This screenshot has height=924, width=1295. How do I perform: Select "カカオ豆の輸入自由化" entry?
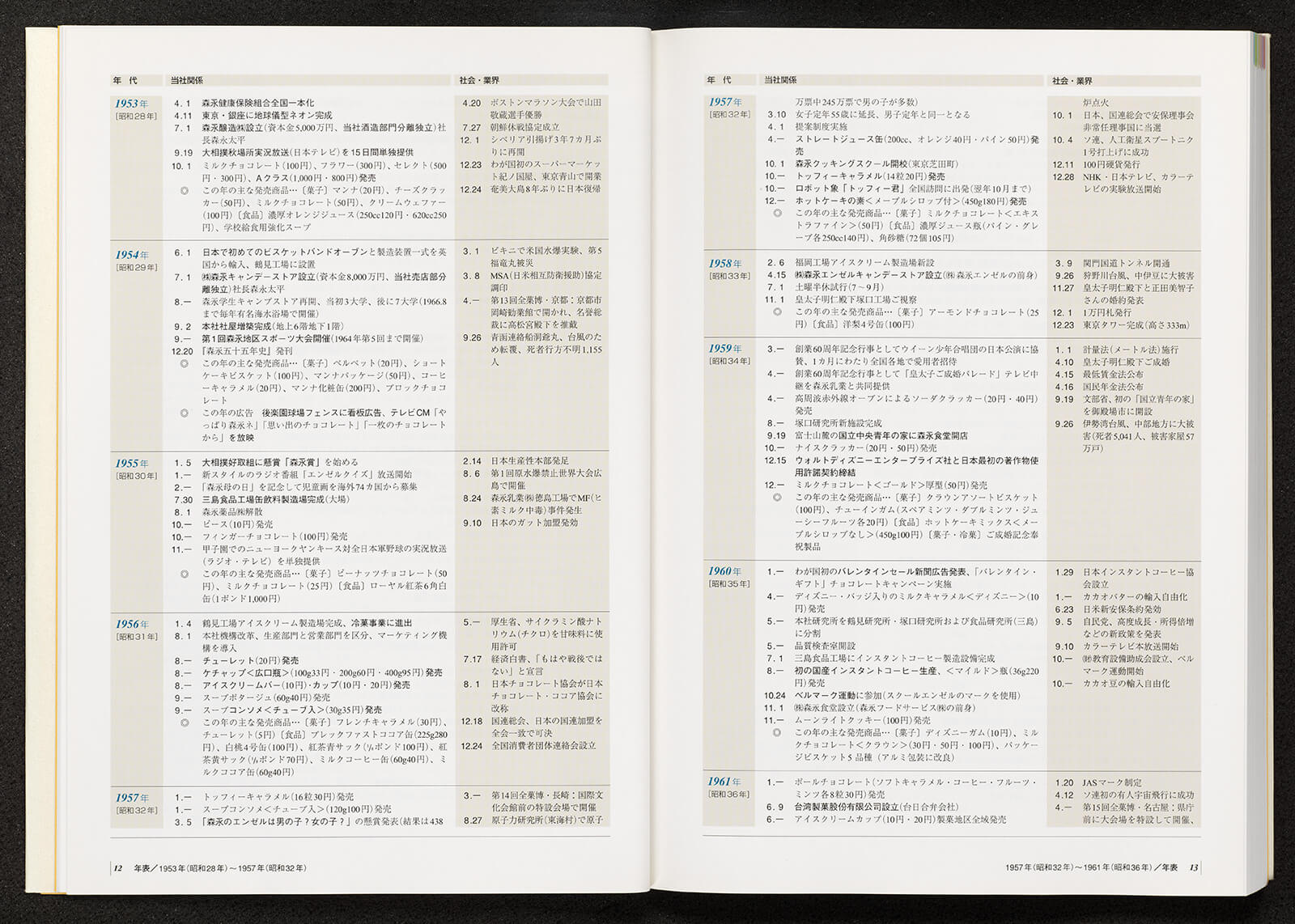(1126, 684)
